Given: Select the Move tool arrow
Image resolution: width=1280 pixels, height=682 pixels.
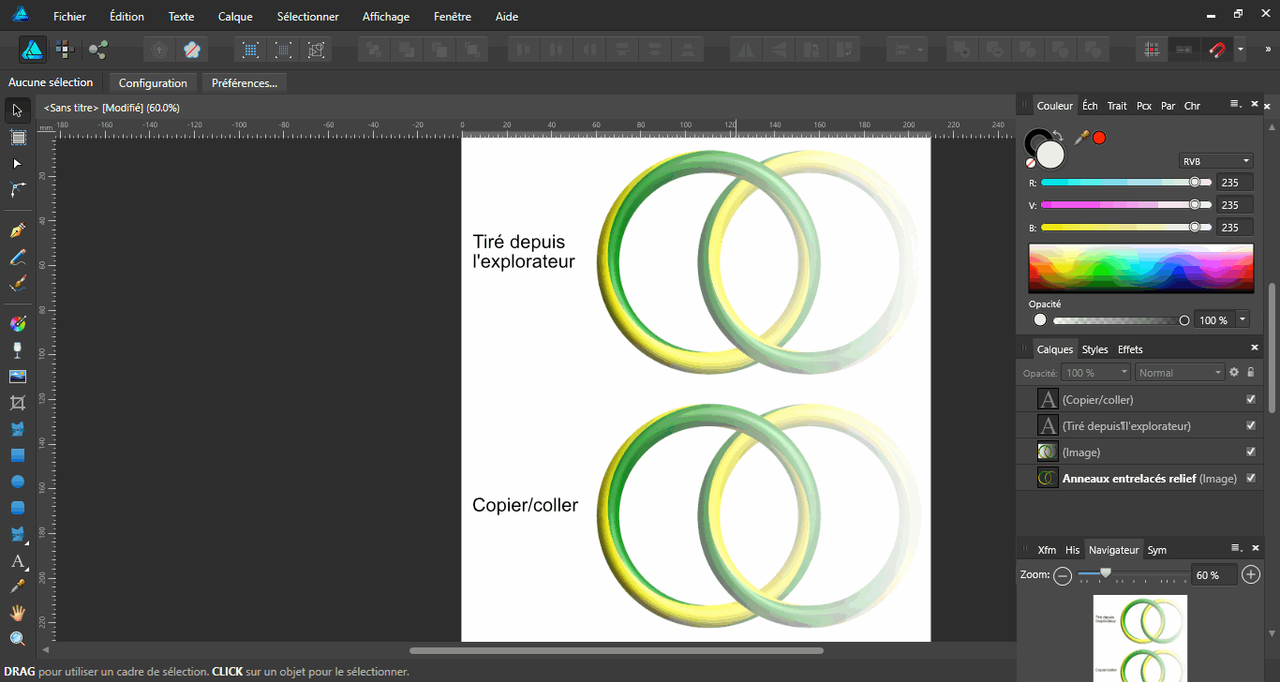Looking at the screenshot, I should coord(17,110).
